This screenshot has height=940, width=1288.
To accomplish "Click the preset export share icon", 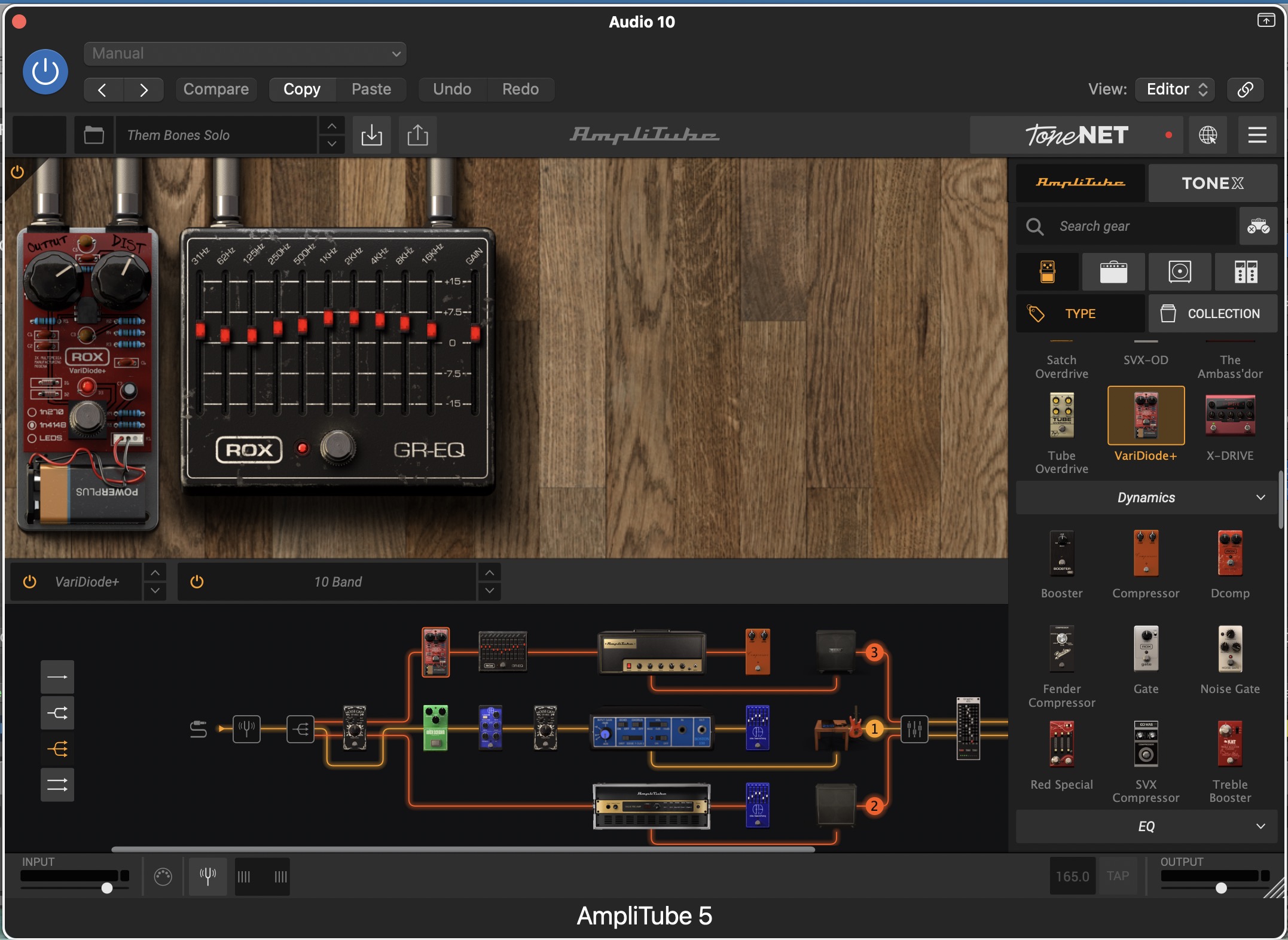I will click(x=417, y=135).
